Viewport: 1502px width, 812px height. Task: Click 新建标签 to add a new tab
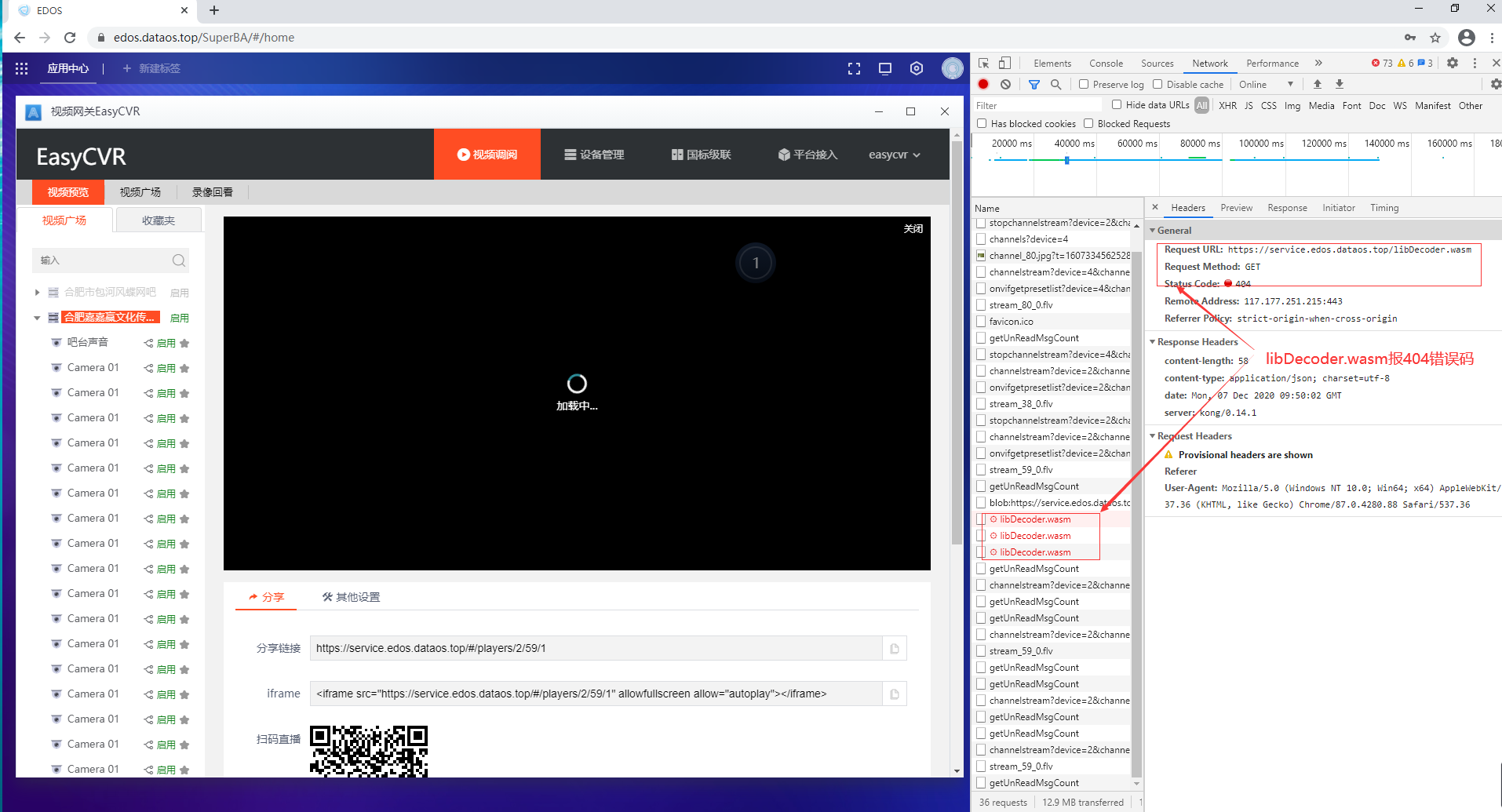151,68
